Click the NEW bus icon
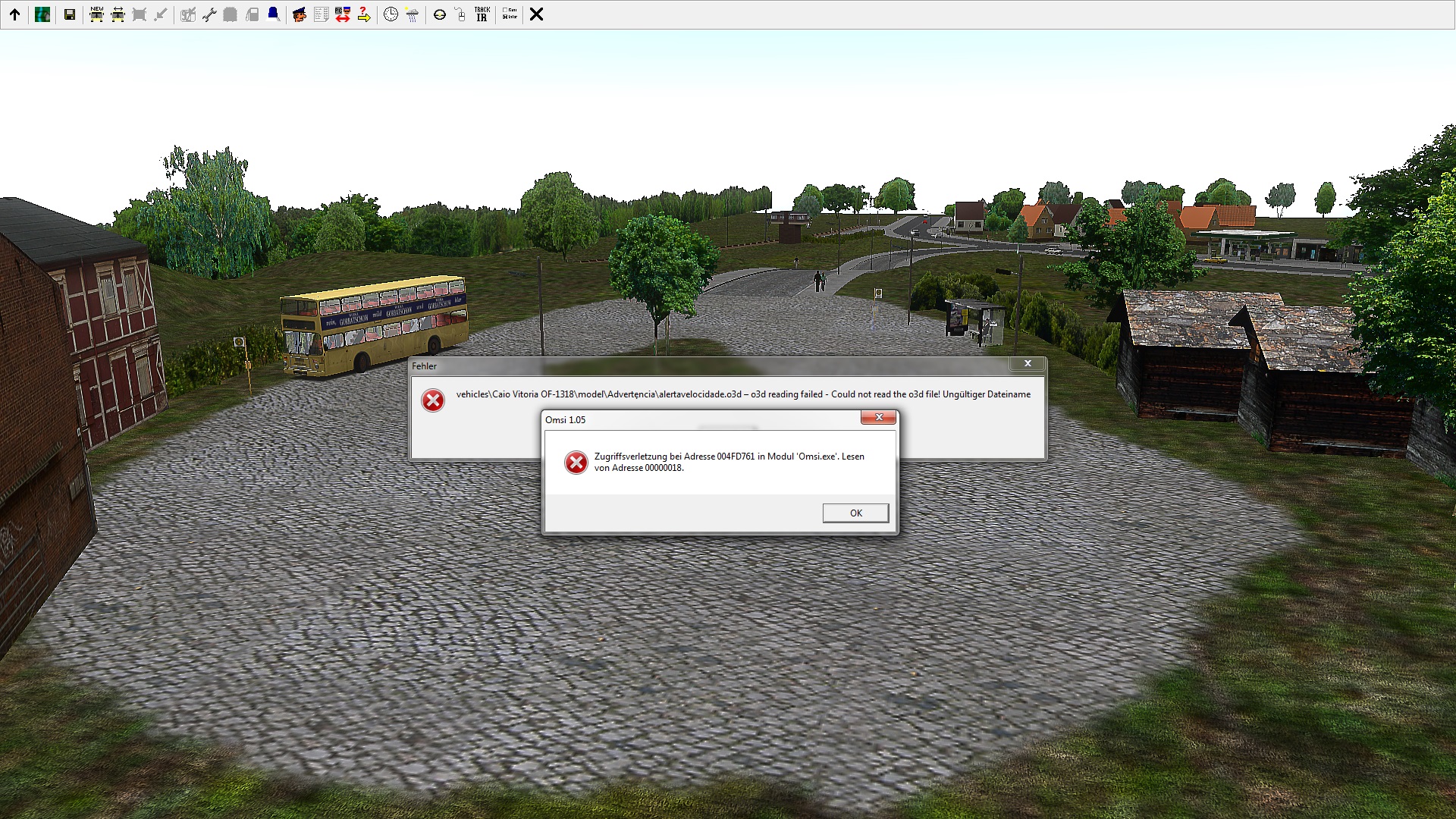Viewport: 1456px width, 819px height. [x=96, y=14]
